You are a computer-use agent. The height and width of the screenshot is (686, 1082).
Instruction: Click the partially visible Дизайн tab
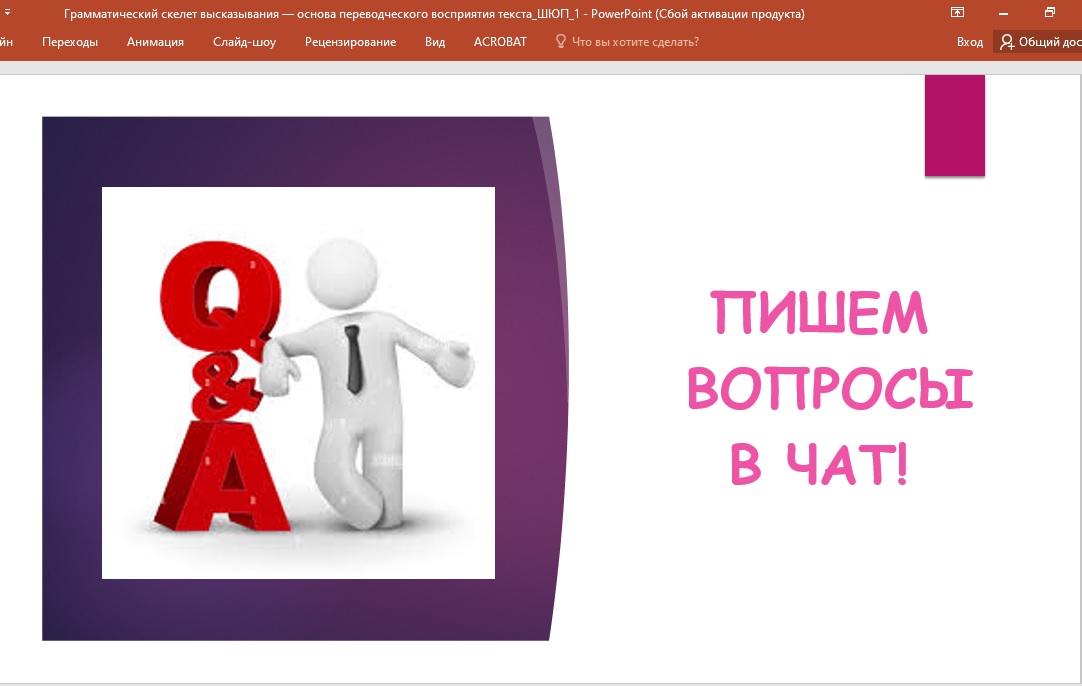6,42
